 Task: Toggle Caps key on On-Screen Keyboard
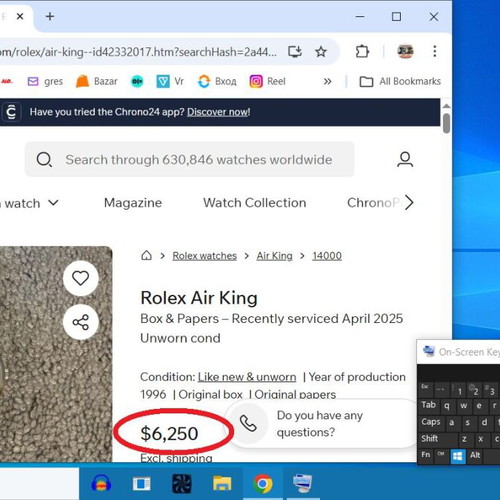coord(431,422)
